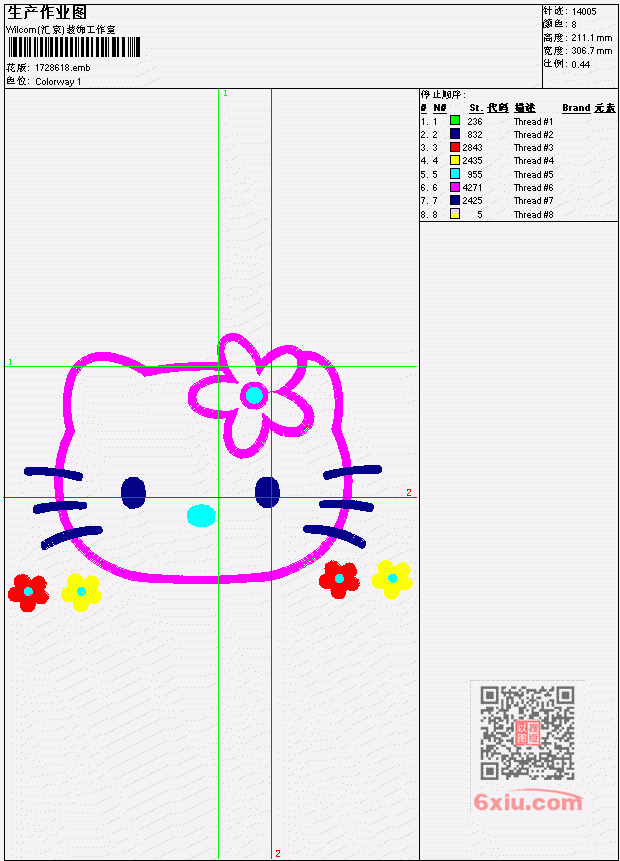Viewport: 620px width, 861px height.
Task: Click the Thread #1 description
Action: point(533,122)
